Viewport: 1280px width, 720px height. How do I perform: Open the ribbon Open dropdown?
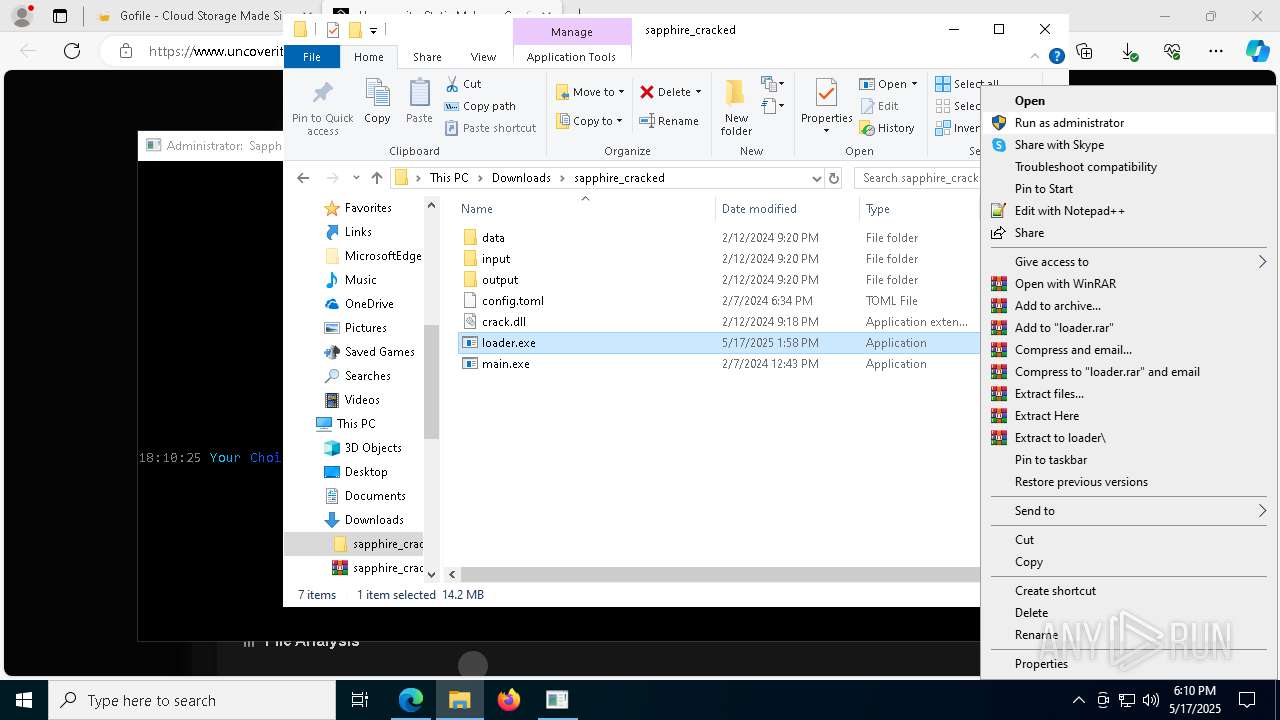click(x=888, y=84)
